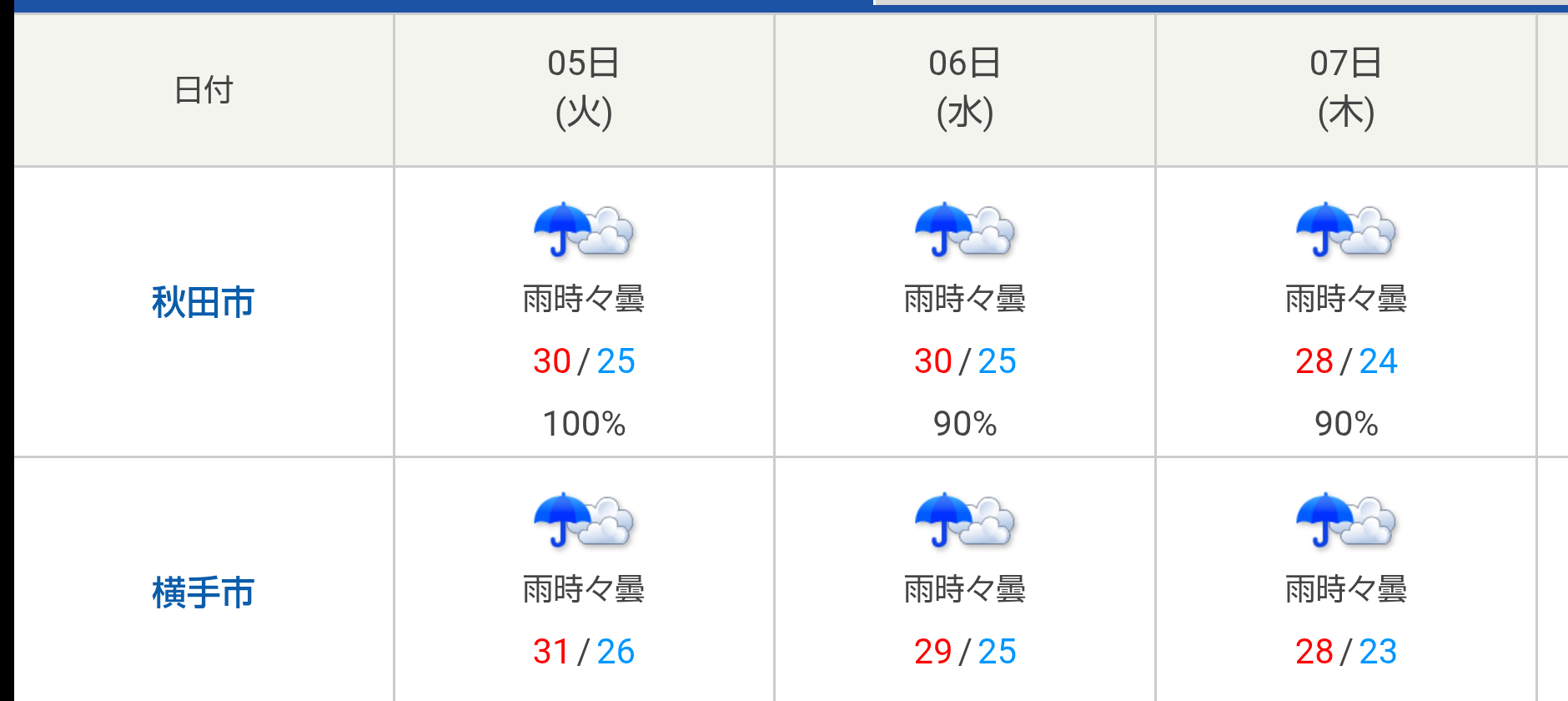Click Yokote city rain icon for 07日
The width and height of the screenshot is (1568, 701).
pos(1346,519)
